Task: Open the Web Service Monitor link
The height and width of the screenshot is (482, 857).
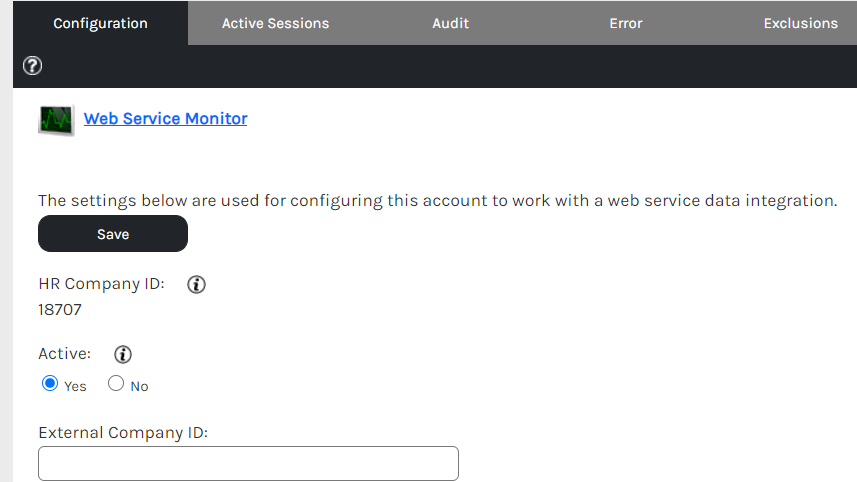Action: (165, 119)
